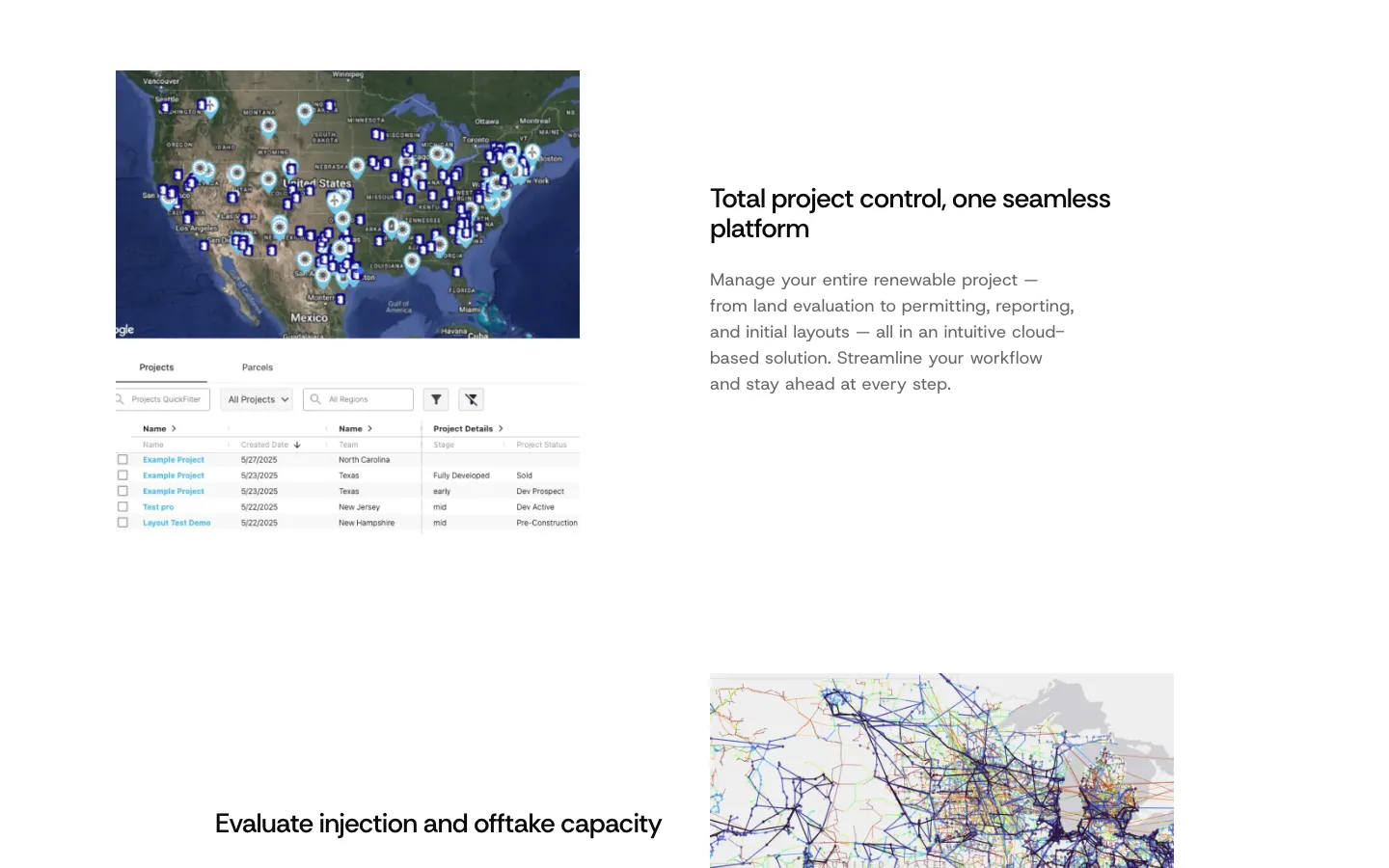Click the 5/27/2025 date cell
This screenshot has height=868, width=1389.
point(259,460)
